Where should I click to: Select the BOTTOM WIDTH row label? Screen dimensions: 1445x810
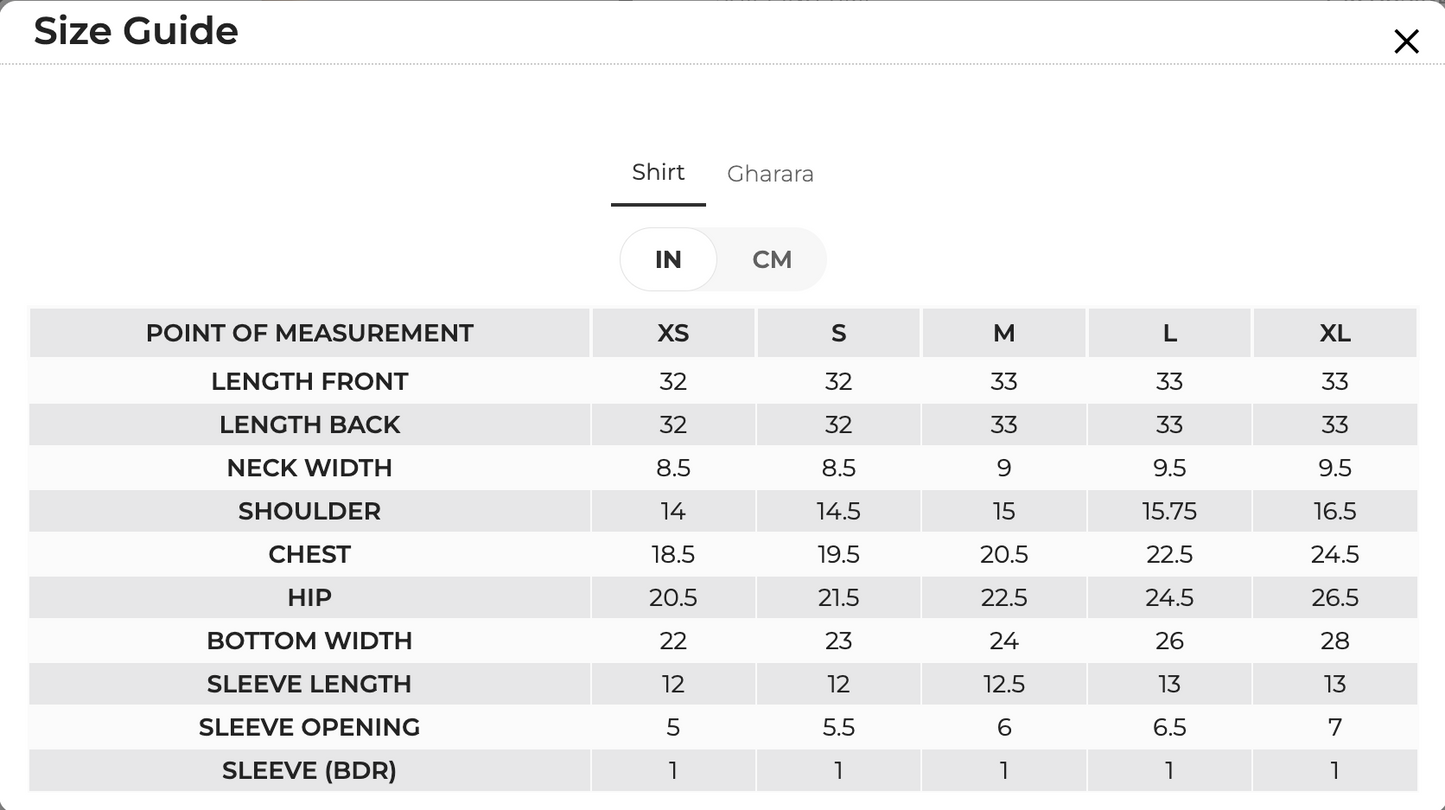(x=310, y=641)
